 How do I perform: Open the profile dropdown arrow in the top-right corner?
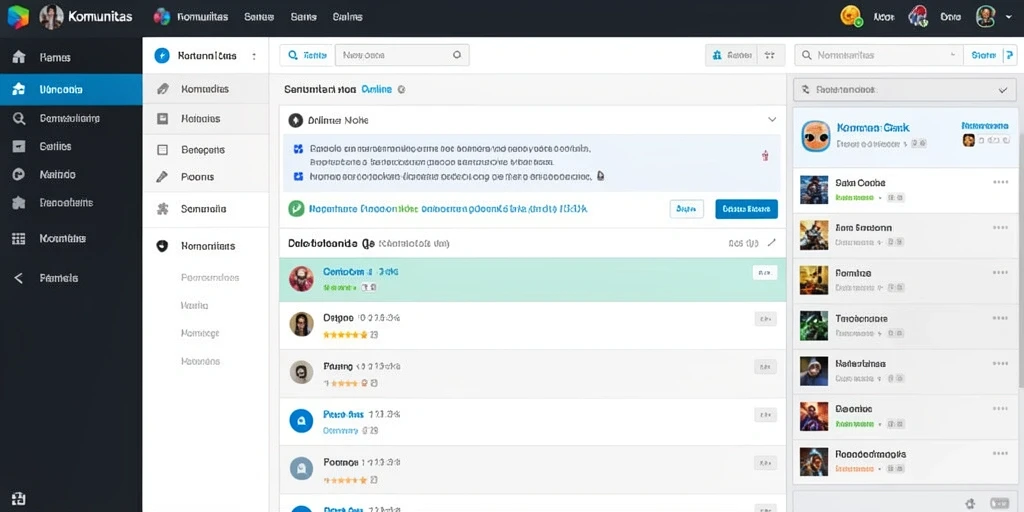click(1009, 18)
